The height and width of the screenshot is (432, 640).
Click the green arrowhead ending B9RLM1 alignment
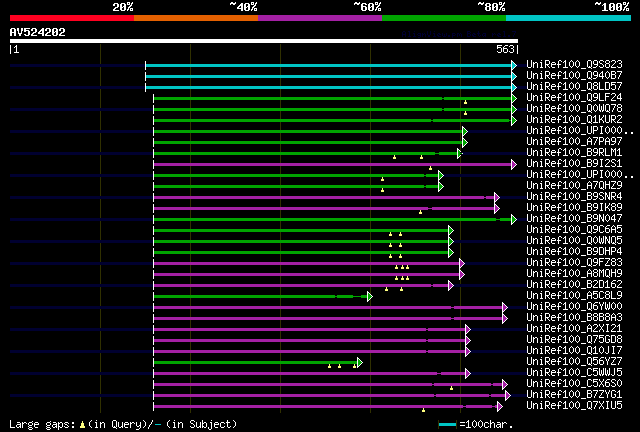point(459,154)
